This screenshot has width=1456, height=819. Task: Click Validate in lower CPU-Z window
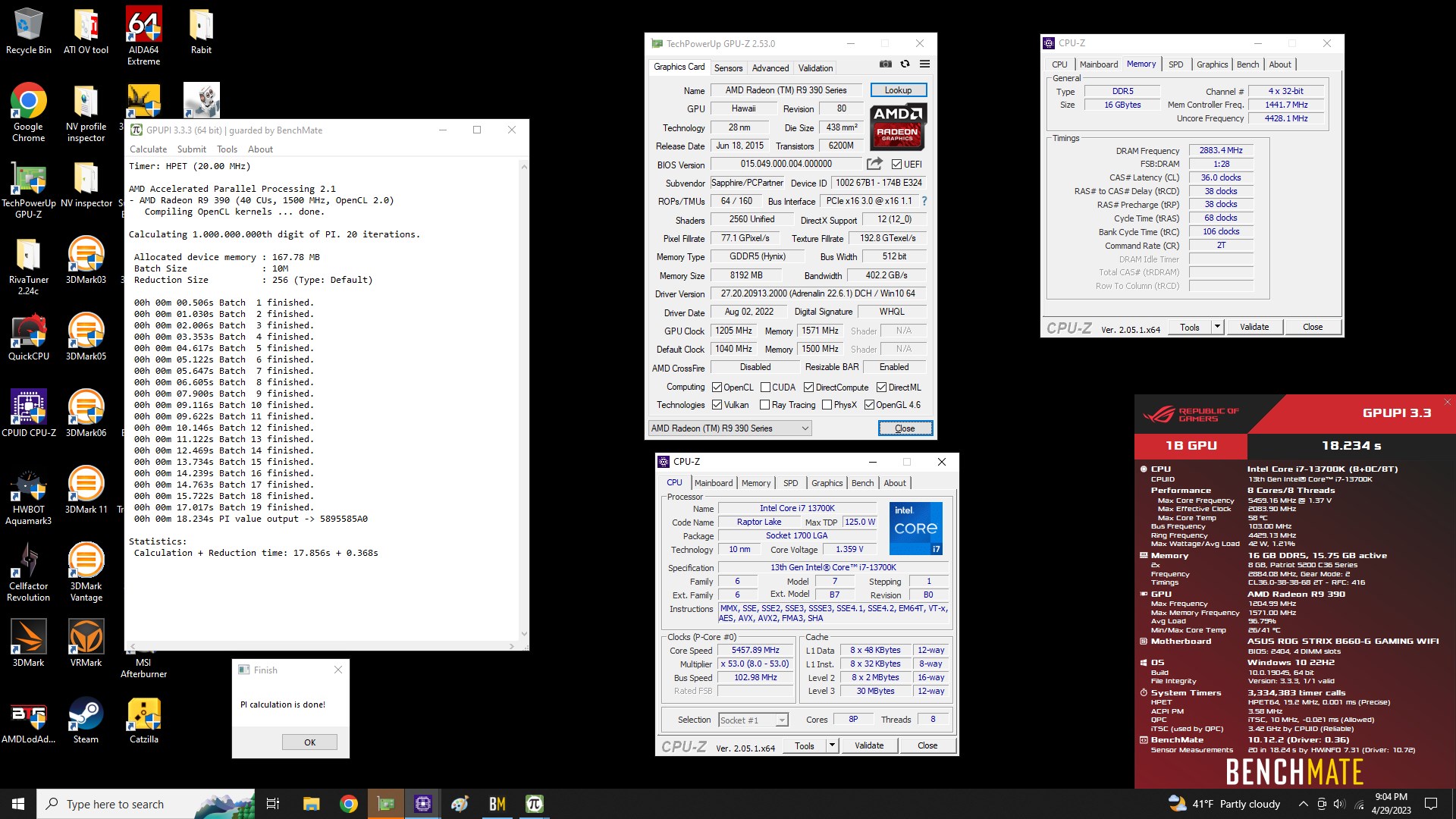coord(869,745)
